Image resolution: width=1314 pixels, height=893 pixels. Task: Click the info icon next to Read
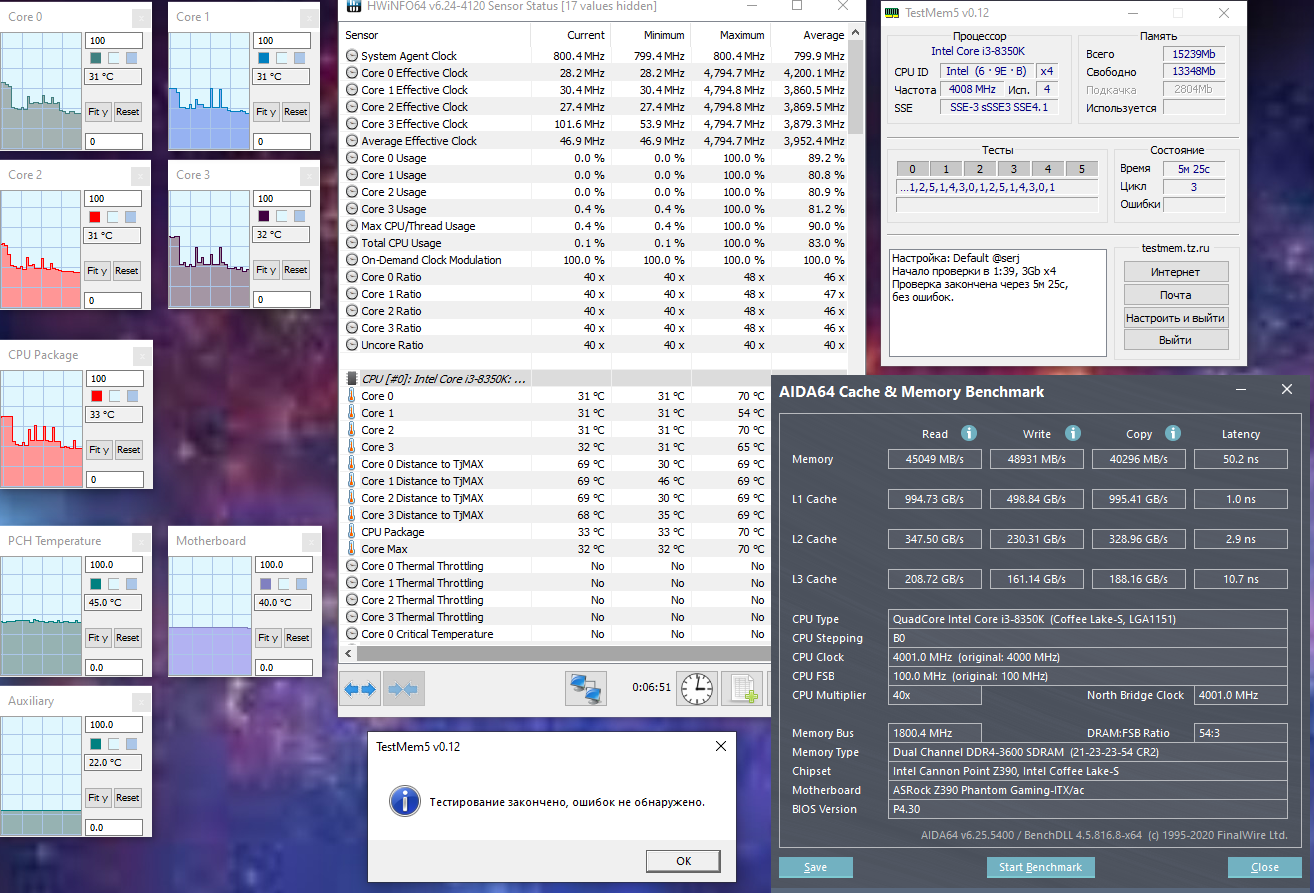click(x=968, y=433)
